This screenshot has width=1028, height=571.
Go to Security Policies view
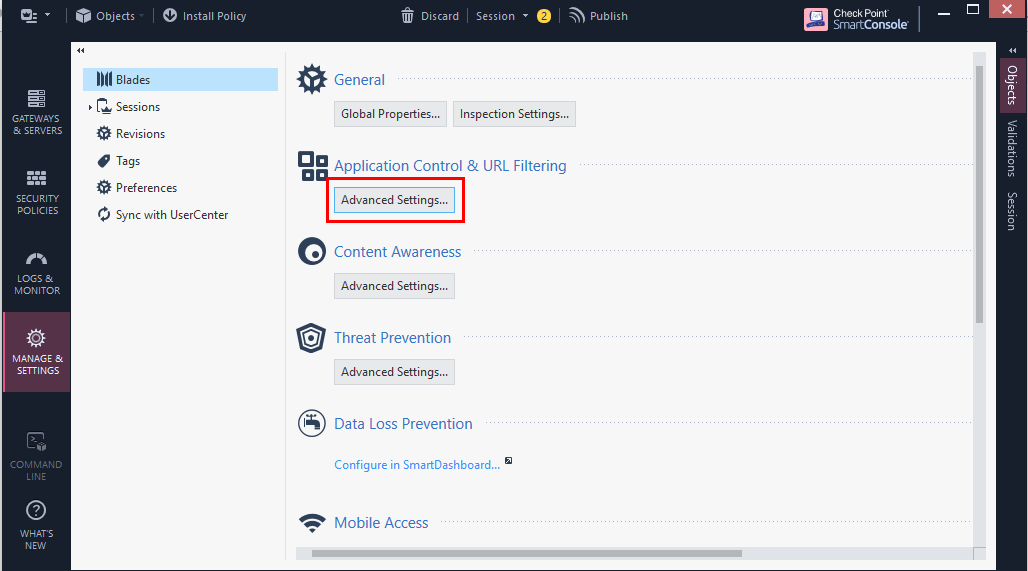click(37, 193)
